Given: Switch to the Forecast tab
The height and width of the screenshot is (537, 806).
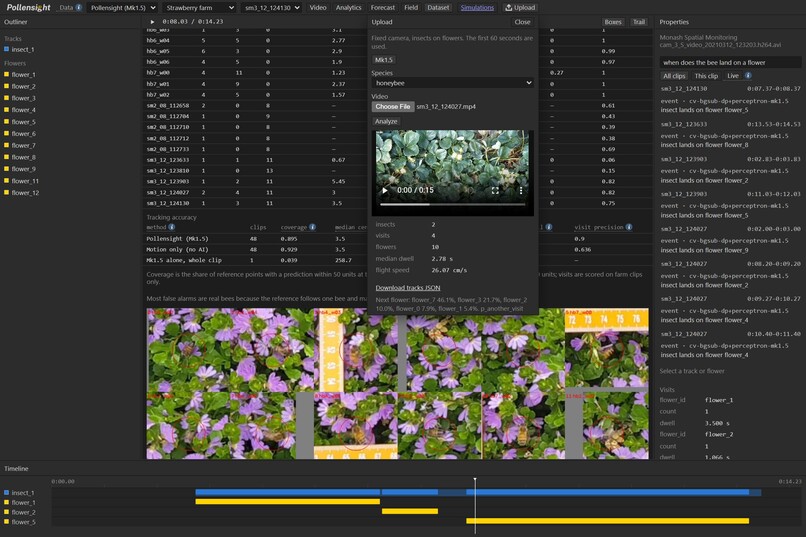Looking at the screenshot, I should coord(383,8).
